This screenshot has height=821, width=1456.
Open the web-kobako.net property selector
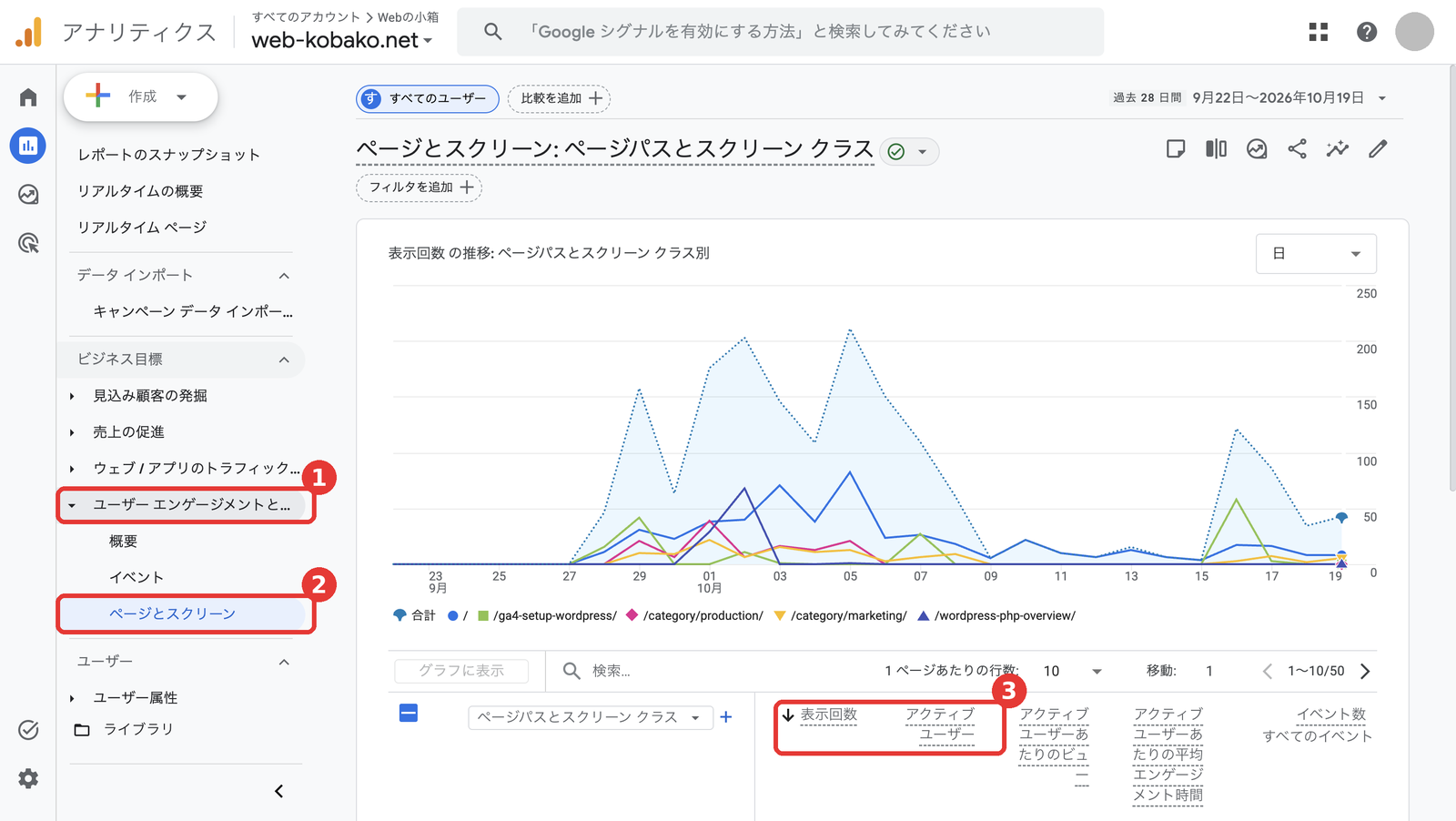342,40
